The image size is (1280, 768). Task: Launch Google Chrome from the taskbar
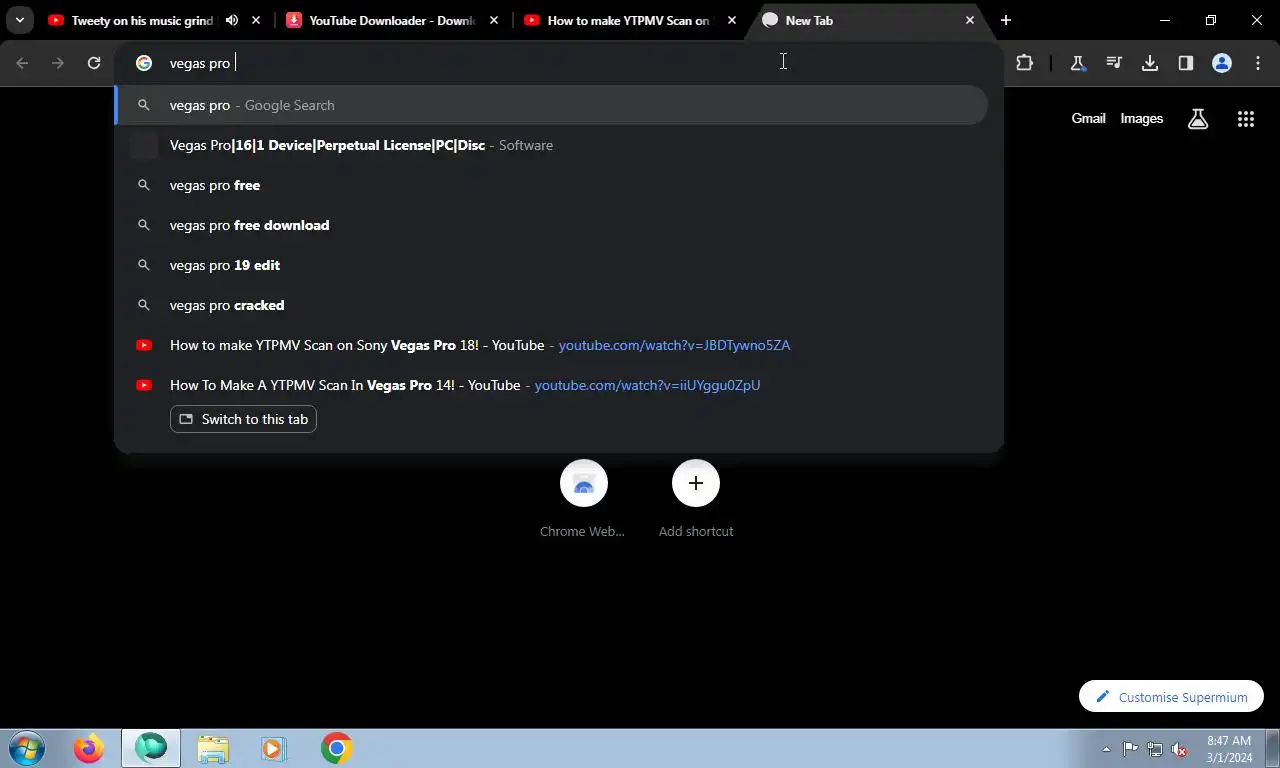pos(337,748)
